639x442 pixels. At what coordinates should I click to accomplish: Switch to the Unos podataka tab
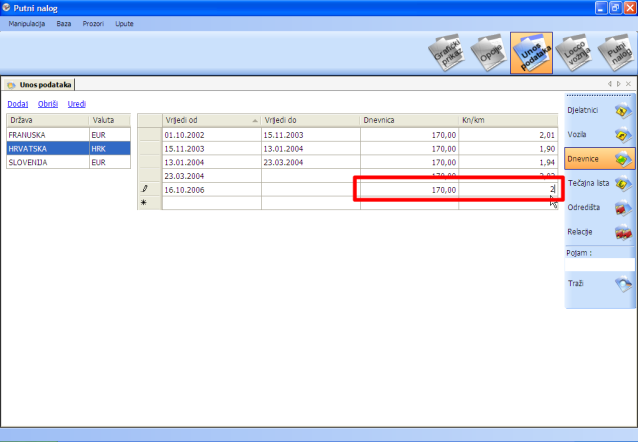click(40, 85)
